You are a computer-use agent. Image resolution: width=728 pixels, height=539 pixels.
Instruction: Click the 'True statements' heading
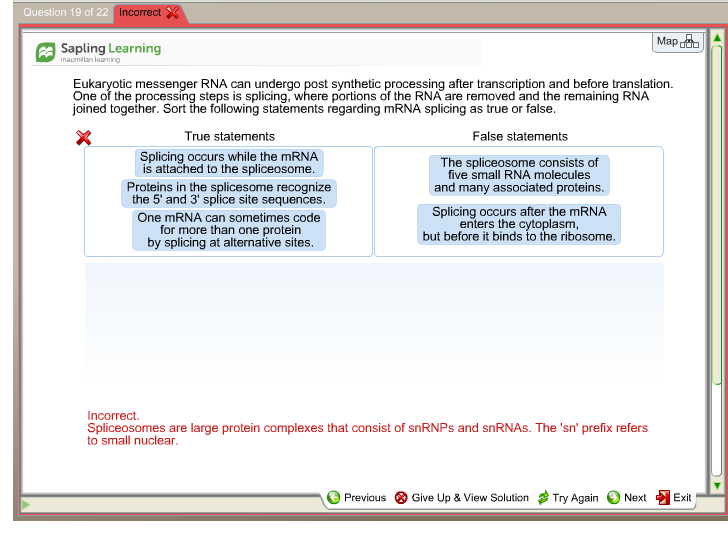pos(230,136)
